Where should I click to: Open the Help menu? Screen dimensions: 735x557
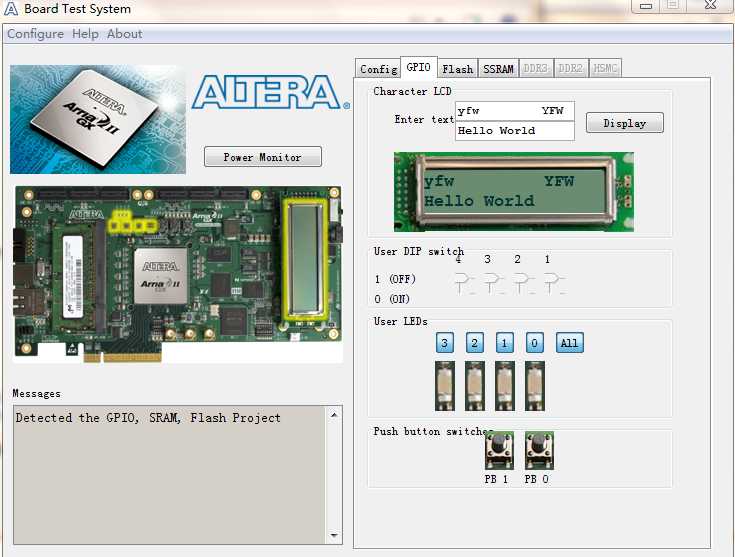(x=85, y=34)
